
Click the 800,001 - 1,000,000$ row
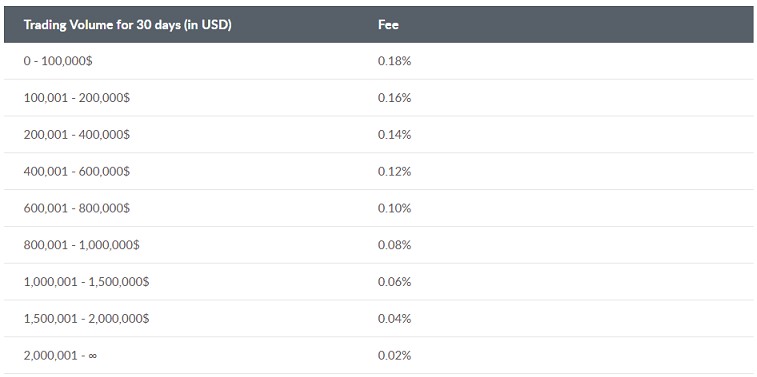pos(378,245)
